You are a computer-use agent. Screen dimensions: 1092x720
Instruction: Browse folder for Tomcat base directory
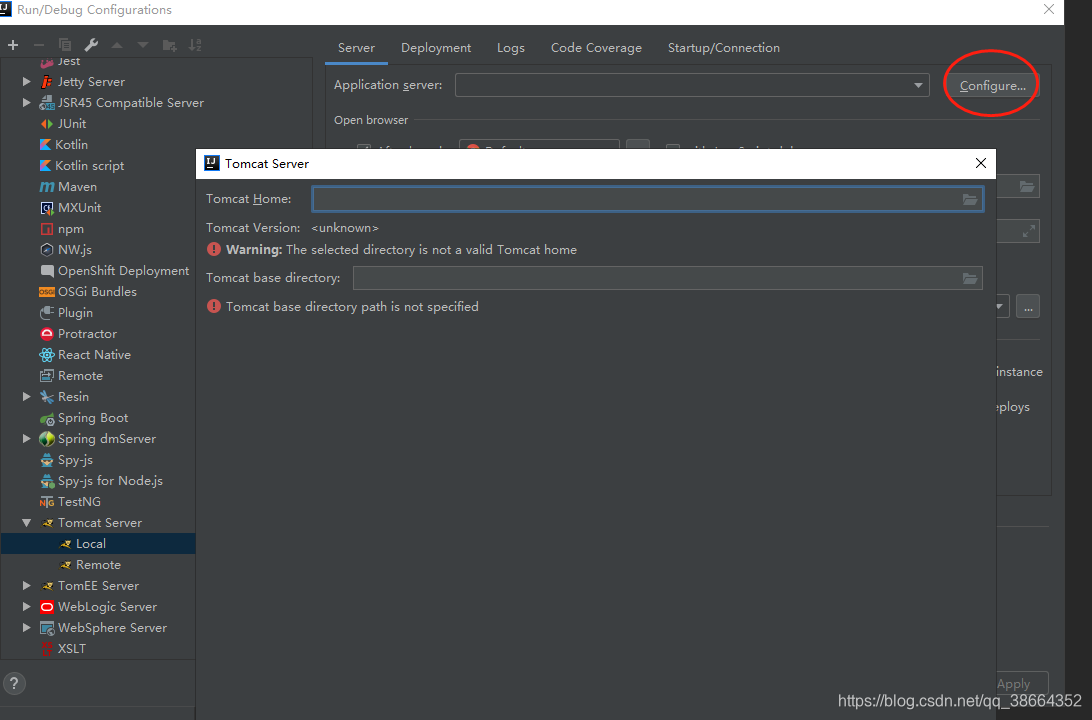click(x=969, y=278)
